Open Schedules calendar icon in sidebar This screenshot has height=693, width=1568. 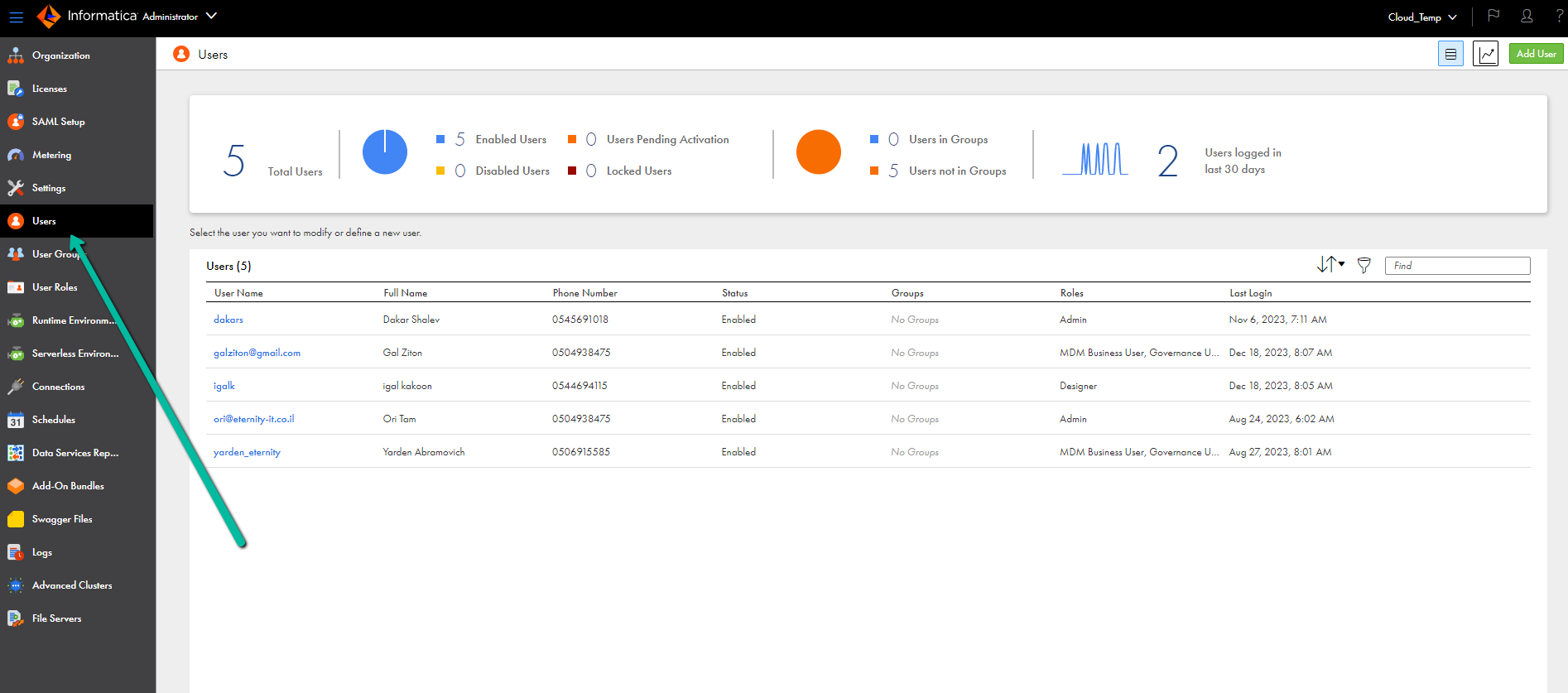tap(16, 420)
